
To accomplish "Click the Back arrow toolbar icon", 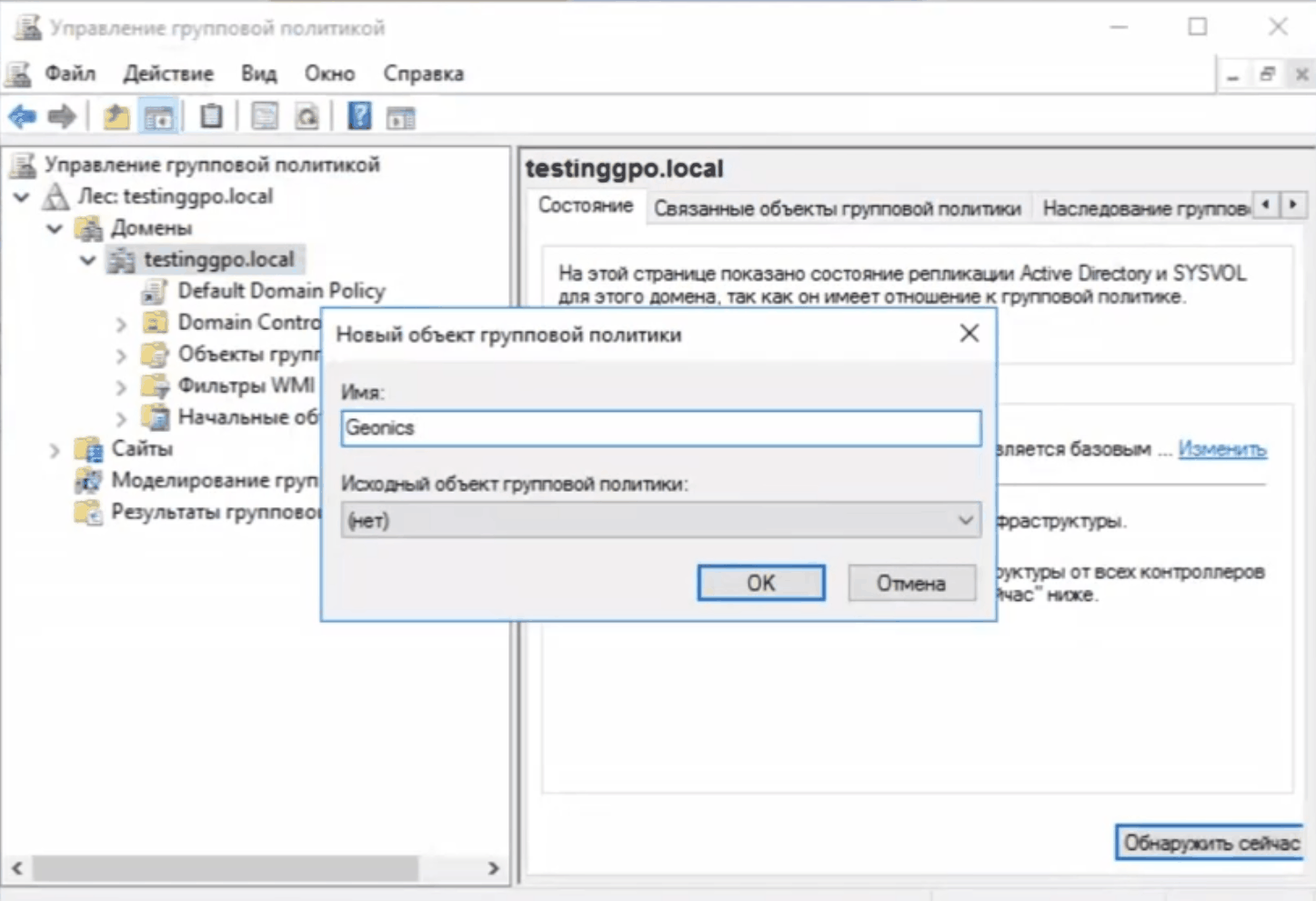I will tap(22, 116).
